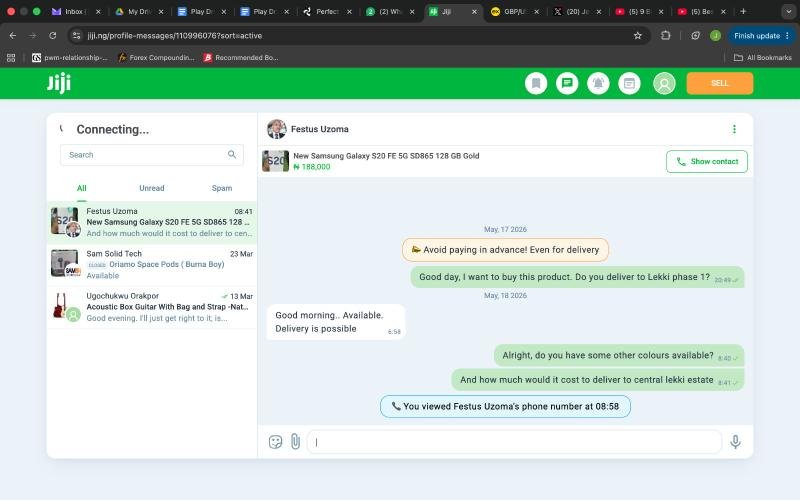Open the Chrome profile avatar
The width and height of the screenshot is (800, 500).
click(x=715, y=35)
